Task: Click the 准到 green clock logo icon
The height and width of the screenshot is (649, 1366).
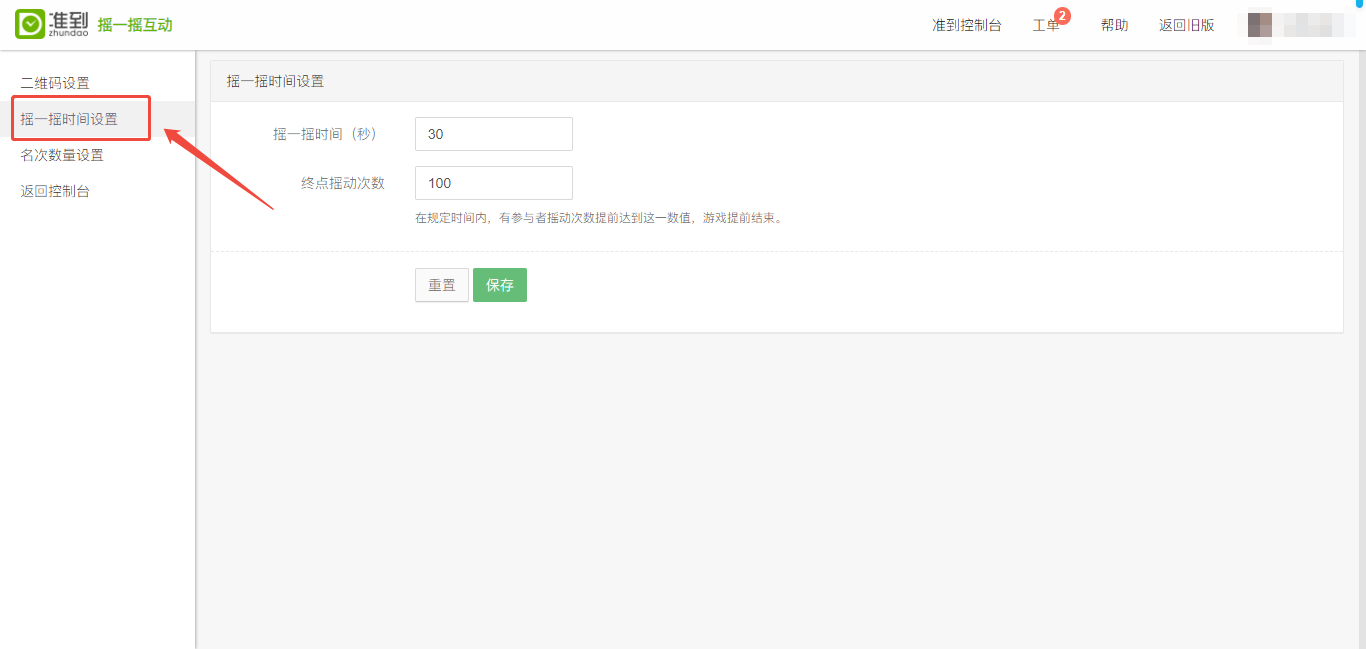Action: (30, 25)
